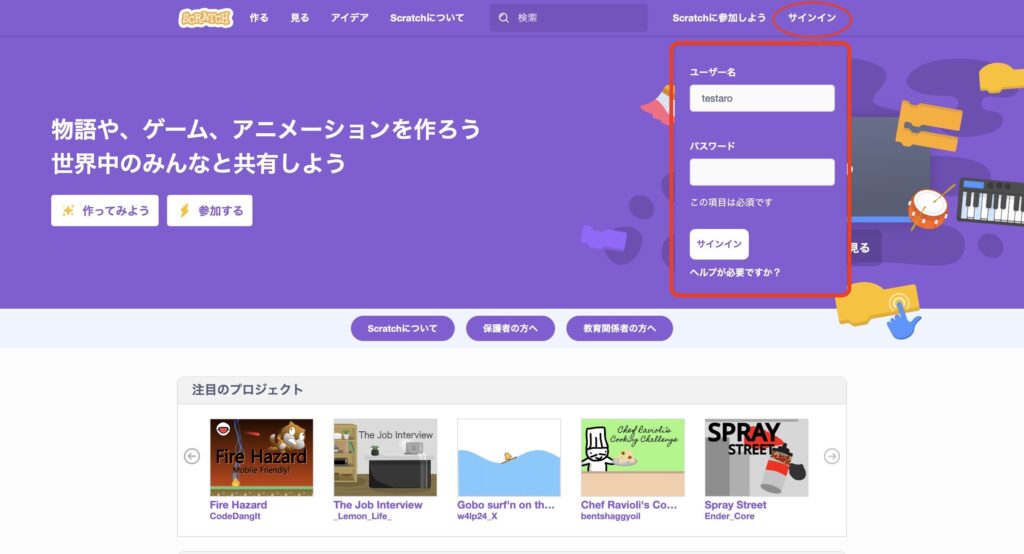Toggle the サインイン dropdown in header

(812, 18)
